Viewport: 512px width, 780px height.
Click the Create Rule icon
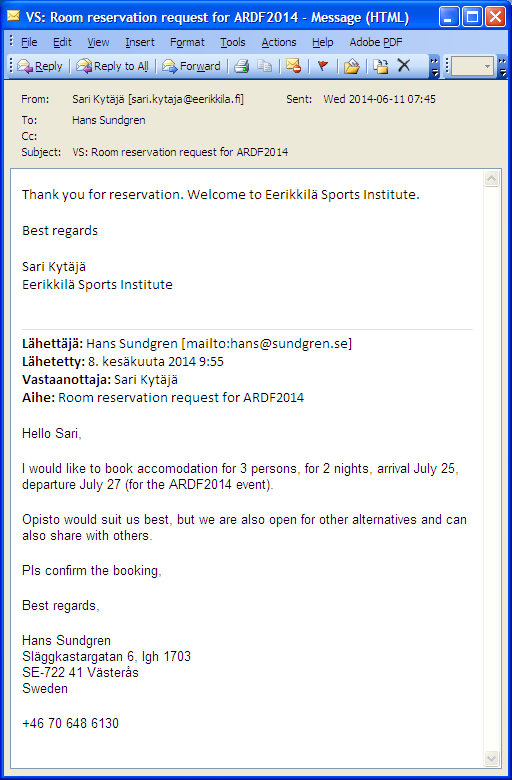coord(381,66)
